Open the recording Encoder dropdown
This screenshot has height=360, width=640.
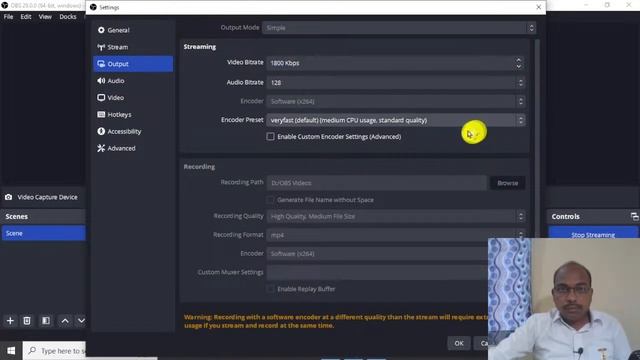click(378, 253)
